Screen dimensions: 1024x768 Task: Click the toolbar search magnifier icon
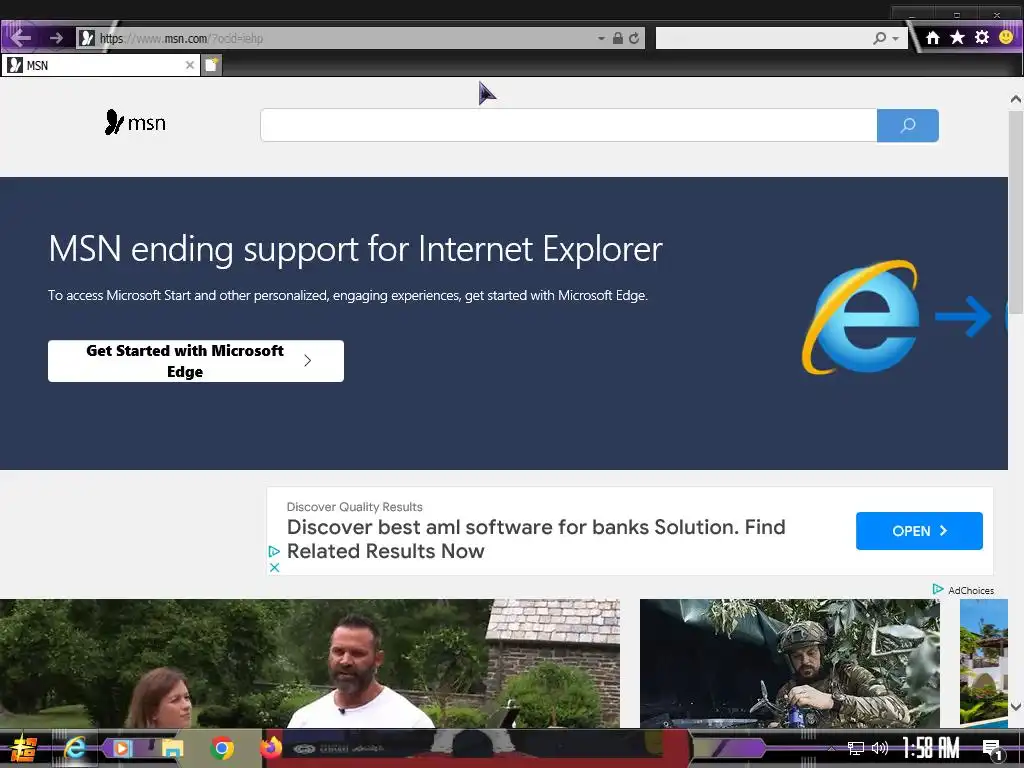[x=880, y=38]
